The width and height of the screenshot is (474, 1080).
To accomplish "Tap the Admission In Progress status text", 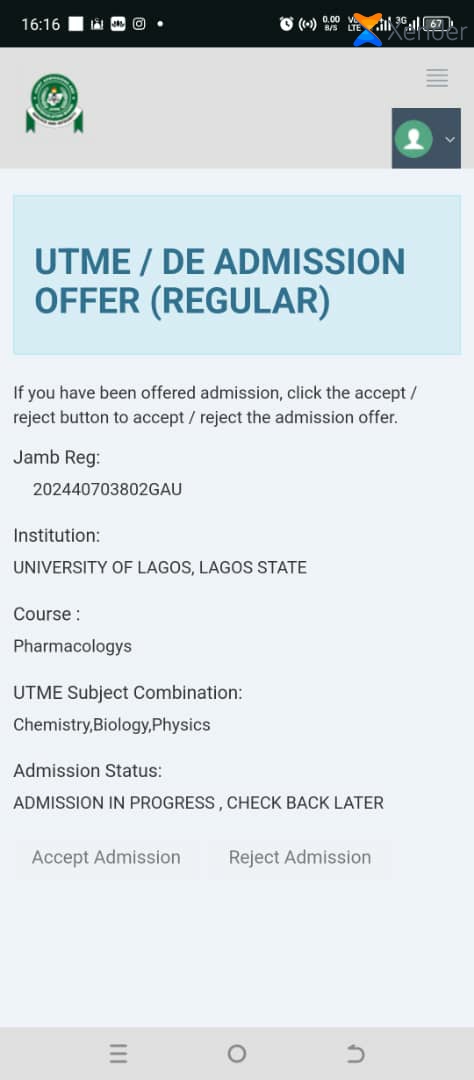I will pos(198,803).
